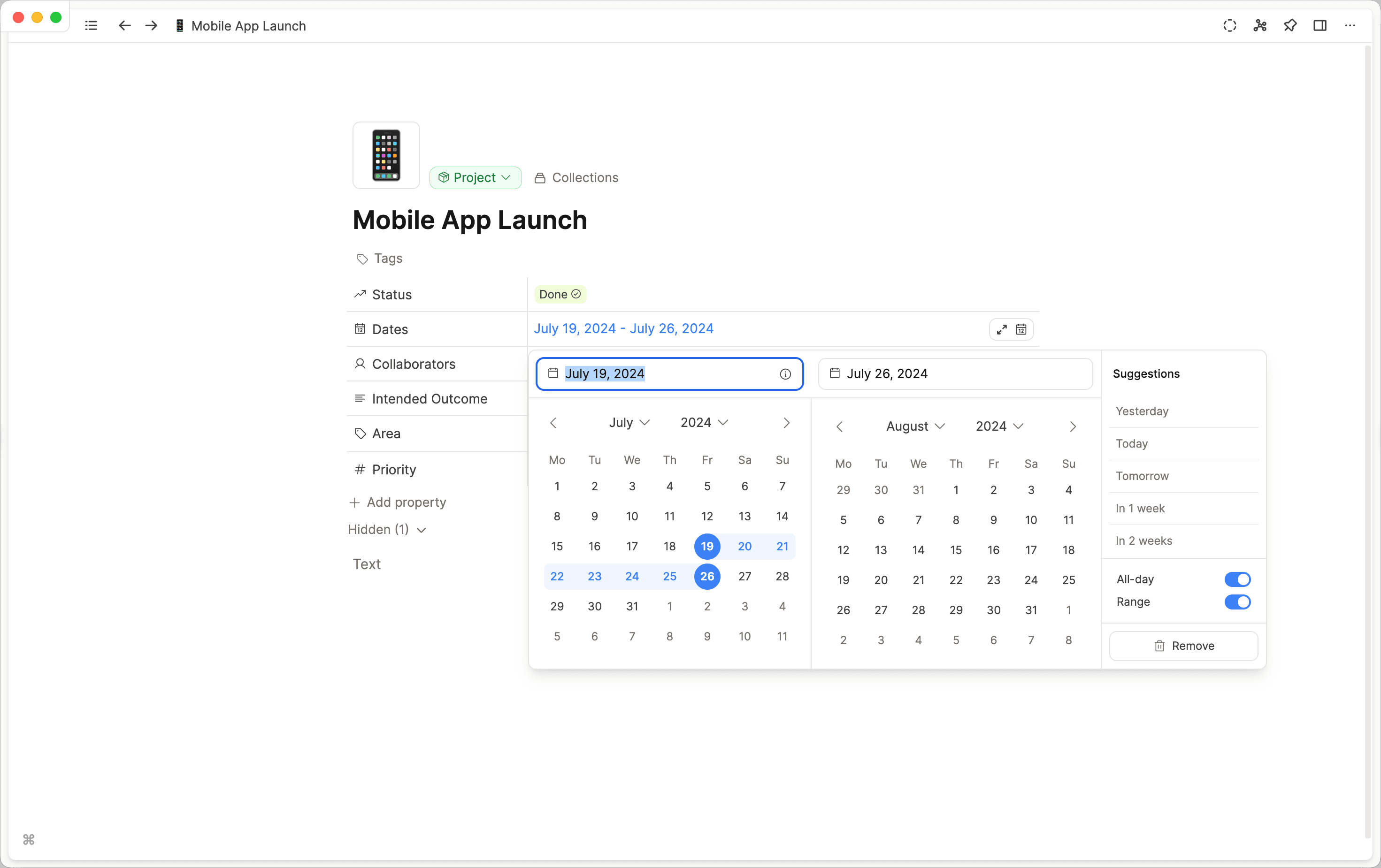
Task: Expand the Hidden (1) properties section
Action: coord(387,530)
